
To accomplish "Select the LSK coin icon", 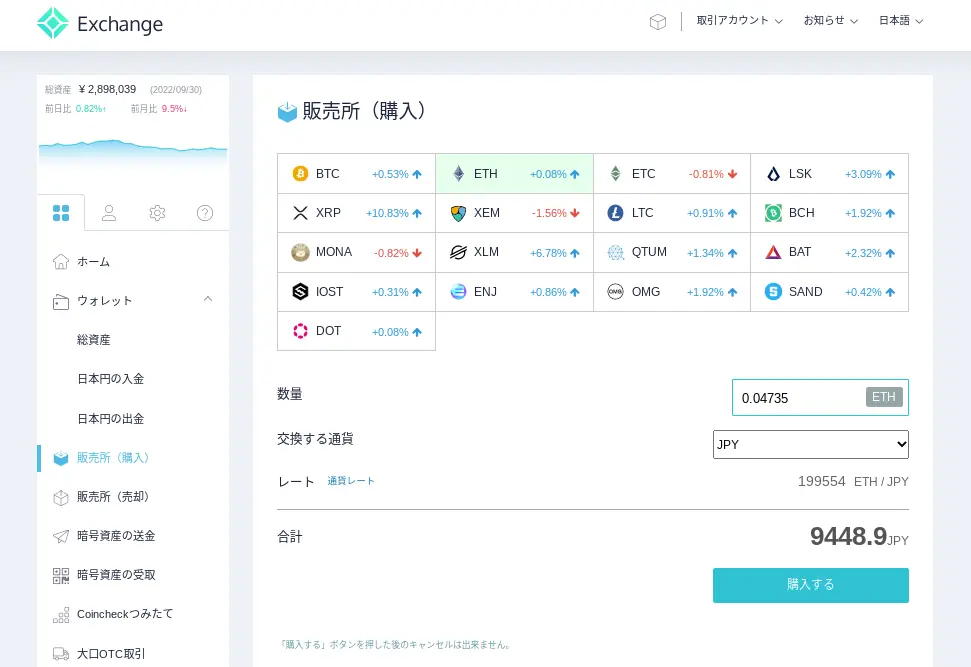I will coord(773,174).
